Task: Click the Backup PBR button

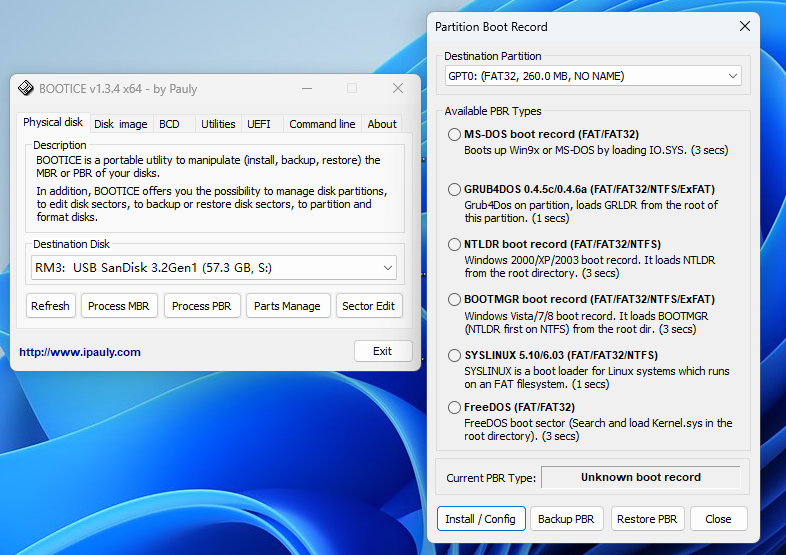Action: pos(566,519)
